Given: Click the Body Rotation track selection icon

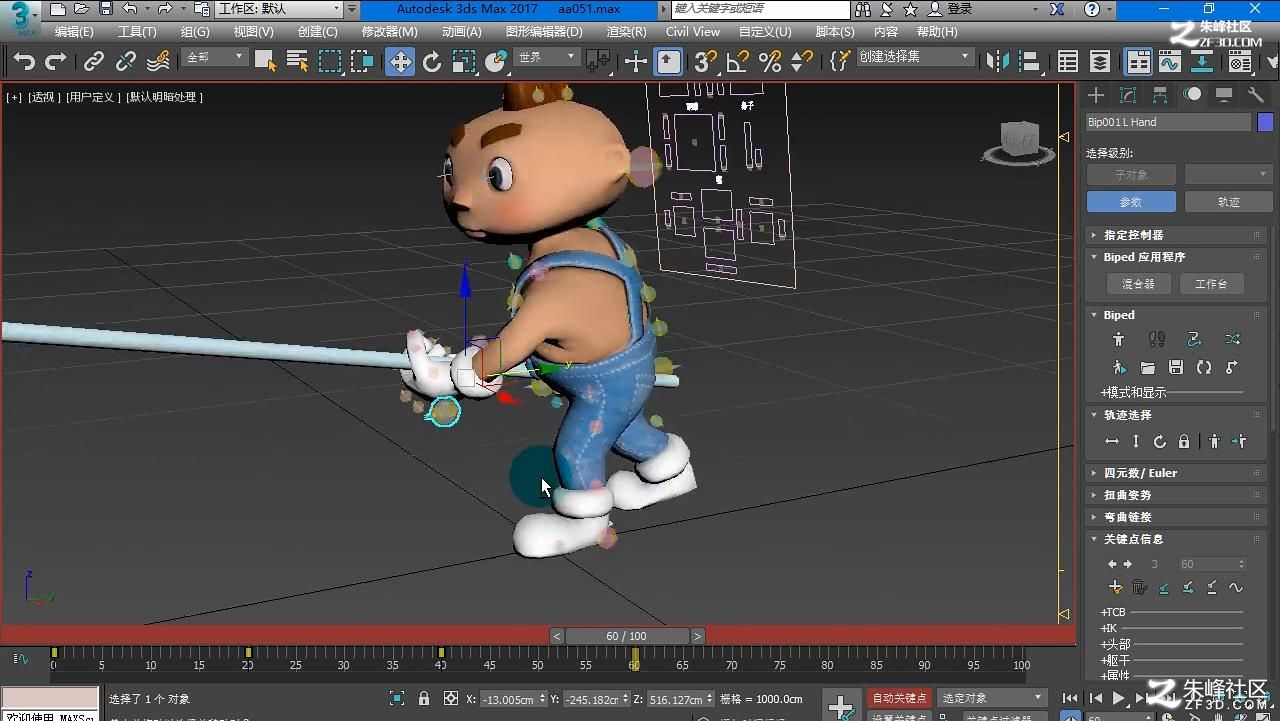Looking at the screenshot, I should (1160, 442).
